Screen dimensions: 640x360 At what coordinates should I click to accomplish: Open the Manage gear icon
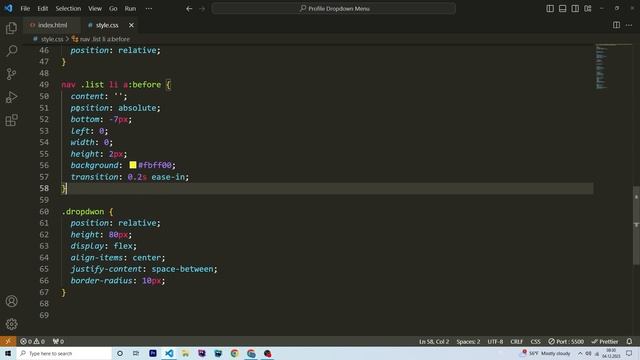pyautogui.click(x=11, y=324)
